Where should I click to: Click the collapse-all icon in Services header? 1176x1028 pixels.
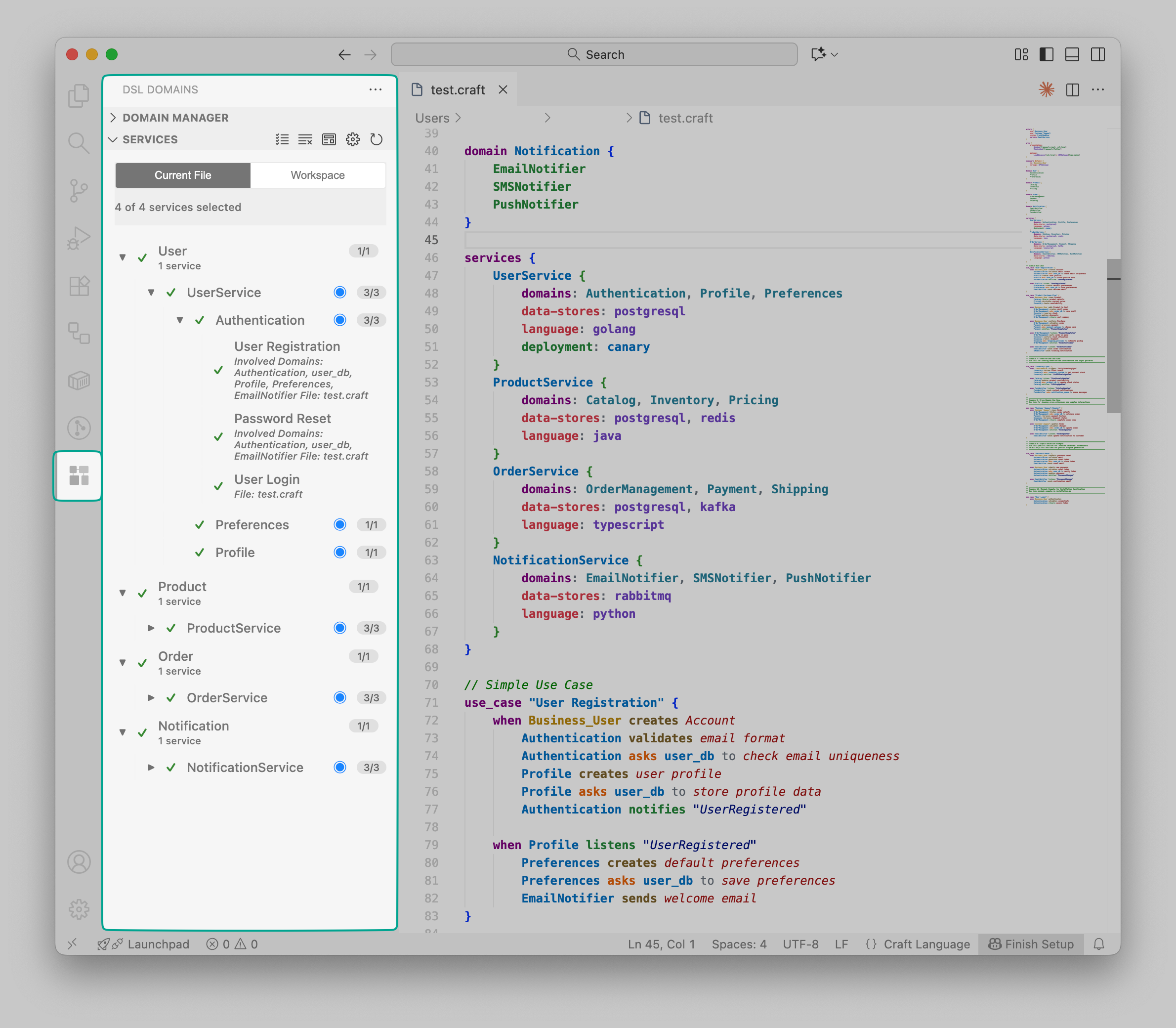[305, 139]
